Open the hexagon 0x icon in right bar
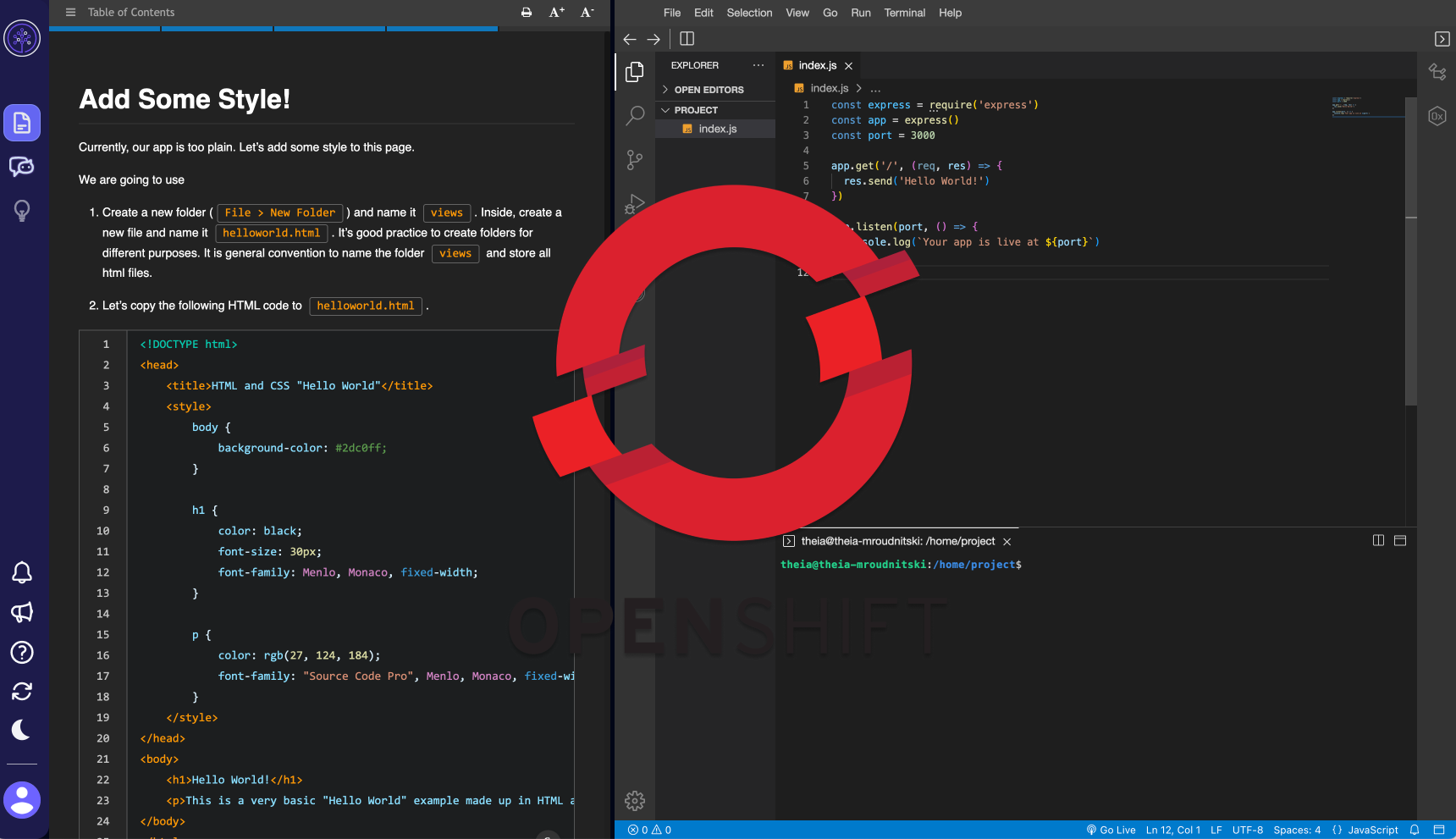 point(1437,116)
